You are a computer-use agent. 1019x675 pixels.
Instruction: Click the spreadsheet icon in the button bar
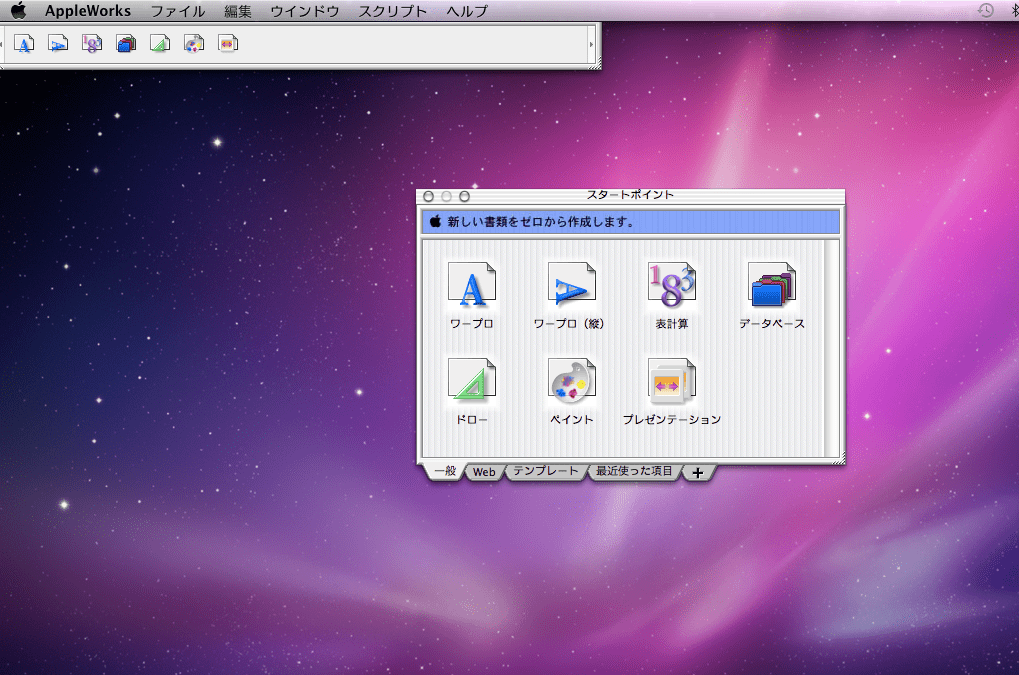tap(92, 44)
